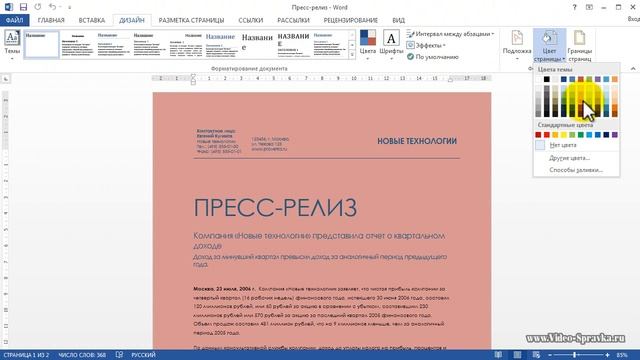Click the zoom out minus button
The height and width of the screenshot is (360, 640).
[x=550, y=355]
